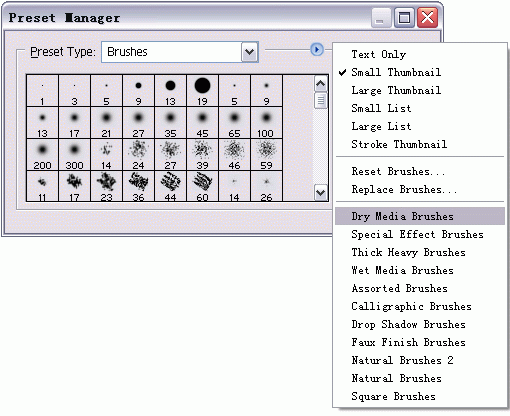
Task: Choose the soft round 300 brush preset
Action: 74,155
